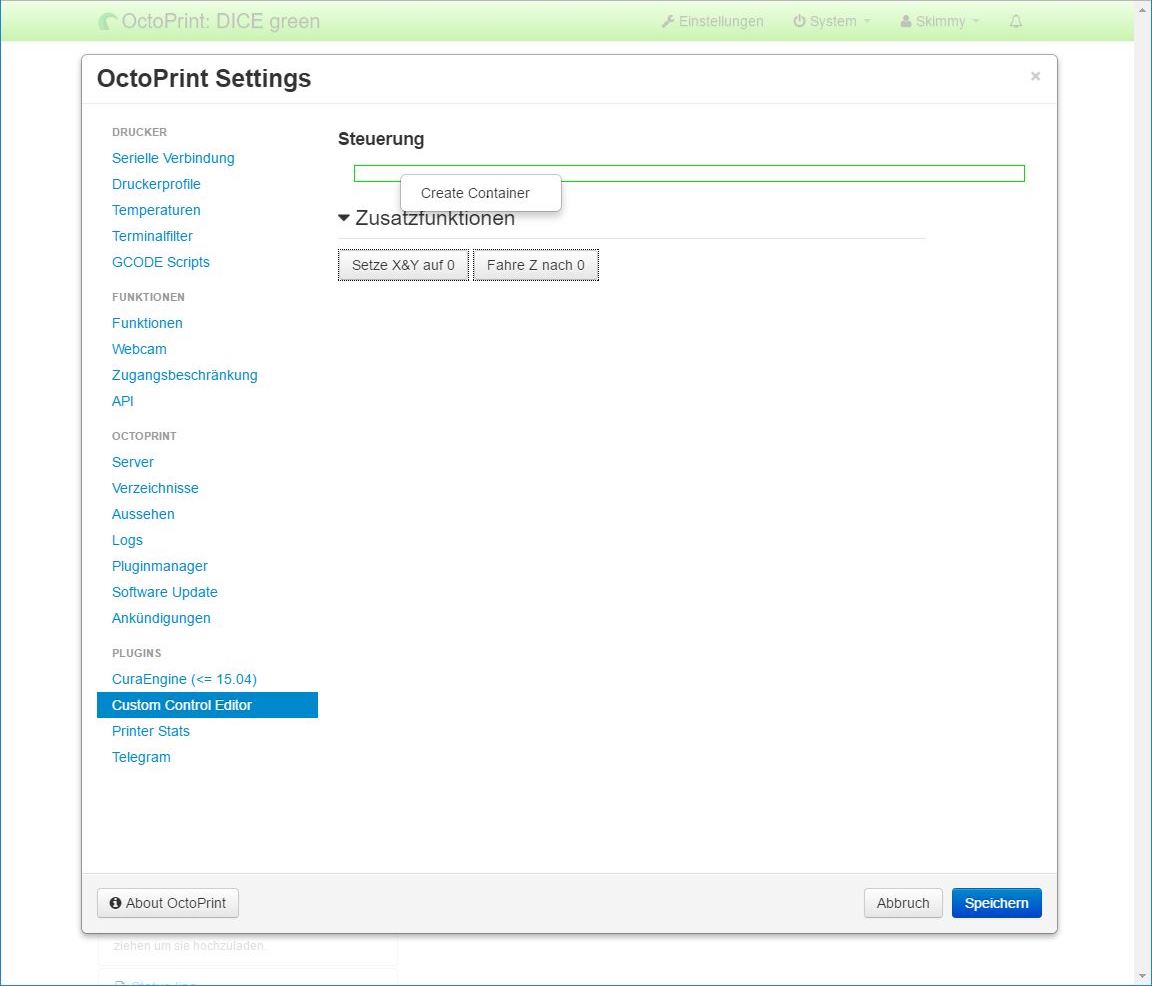
Task: Open the Pluginmanager
Action: (x=159, y=566)
